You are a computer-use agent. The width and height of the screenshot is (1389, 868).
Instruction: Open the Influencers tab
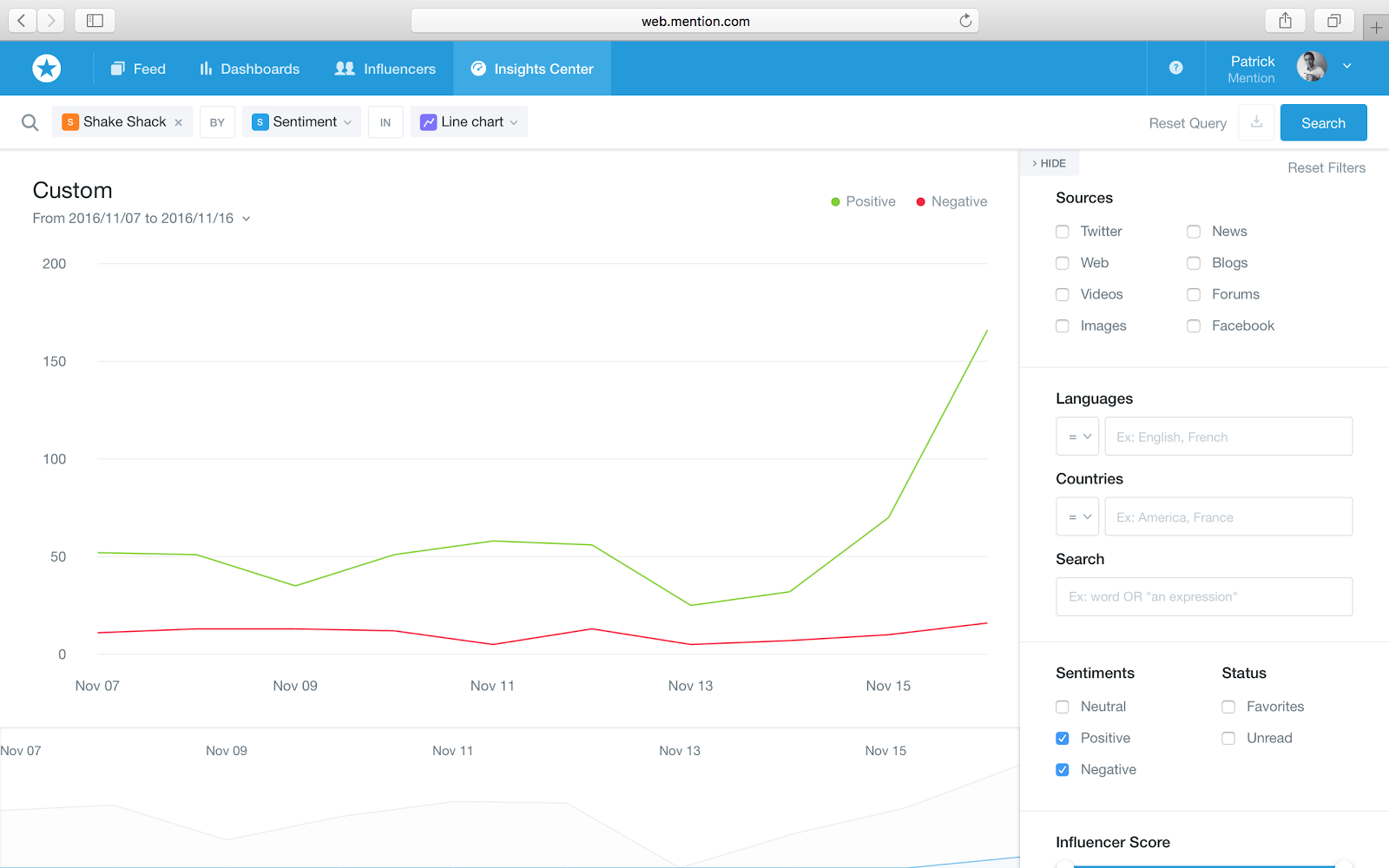(x=385, y=69)
